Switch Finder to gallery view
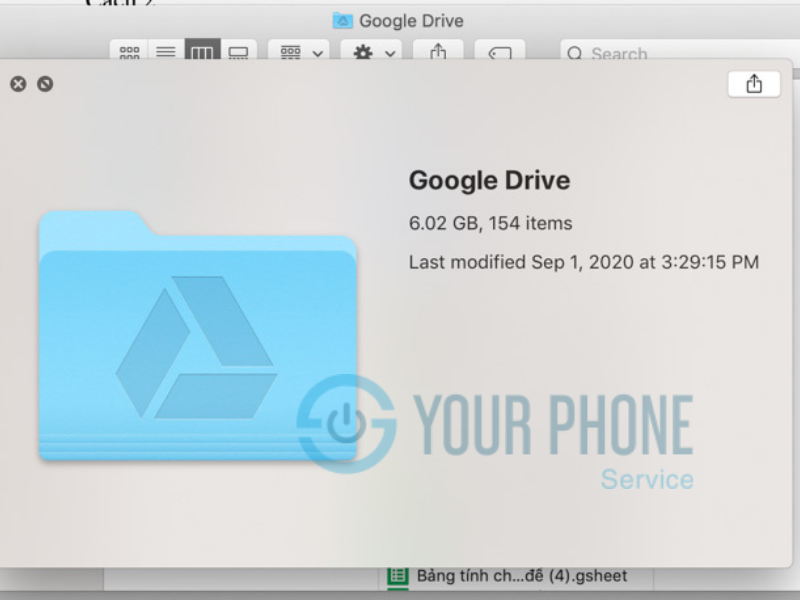The height and width of the screenshot is (600, 800). coord(238,51)
